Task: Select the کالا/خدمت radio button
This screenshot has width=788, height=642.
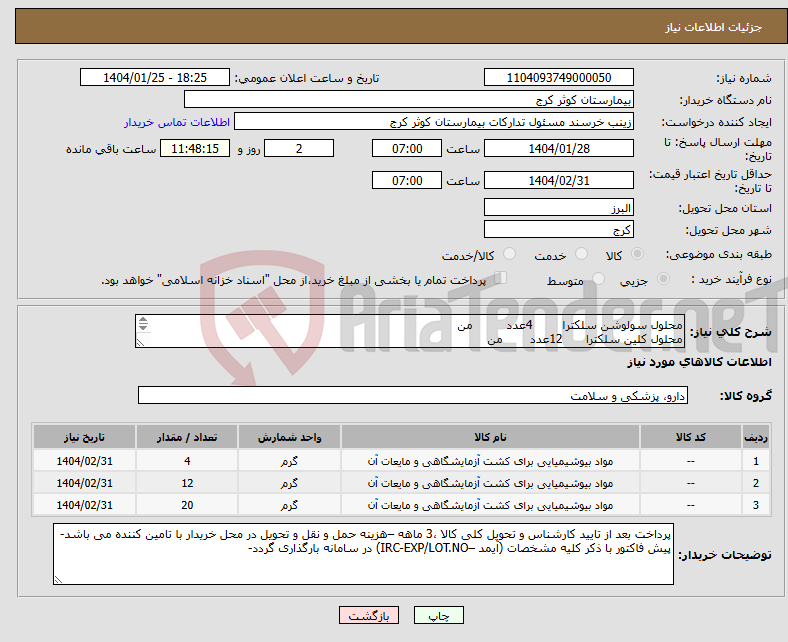Action: (509, 254)
